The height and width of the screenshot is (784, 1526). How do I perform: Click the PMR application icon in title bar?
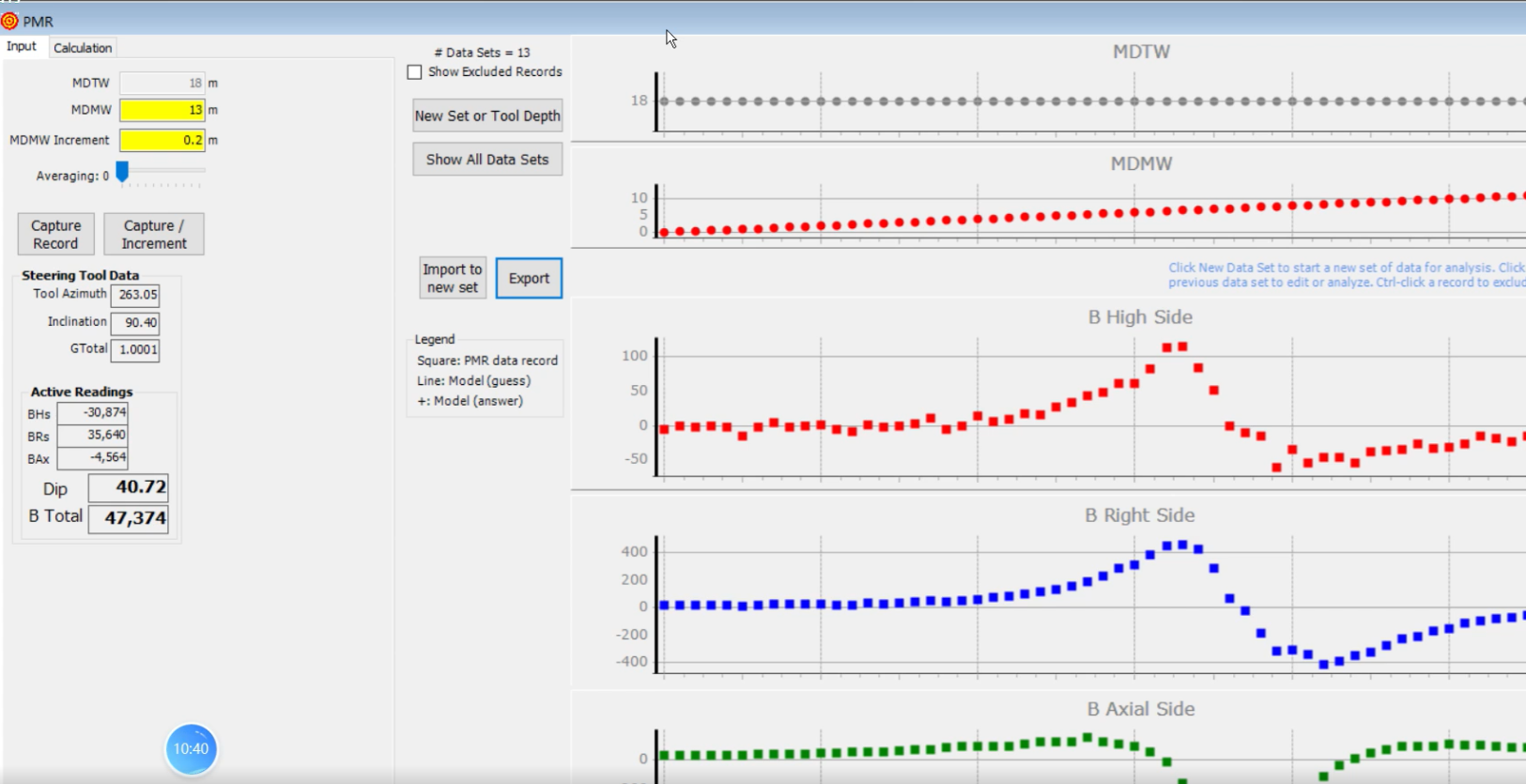point(10,21)
